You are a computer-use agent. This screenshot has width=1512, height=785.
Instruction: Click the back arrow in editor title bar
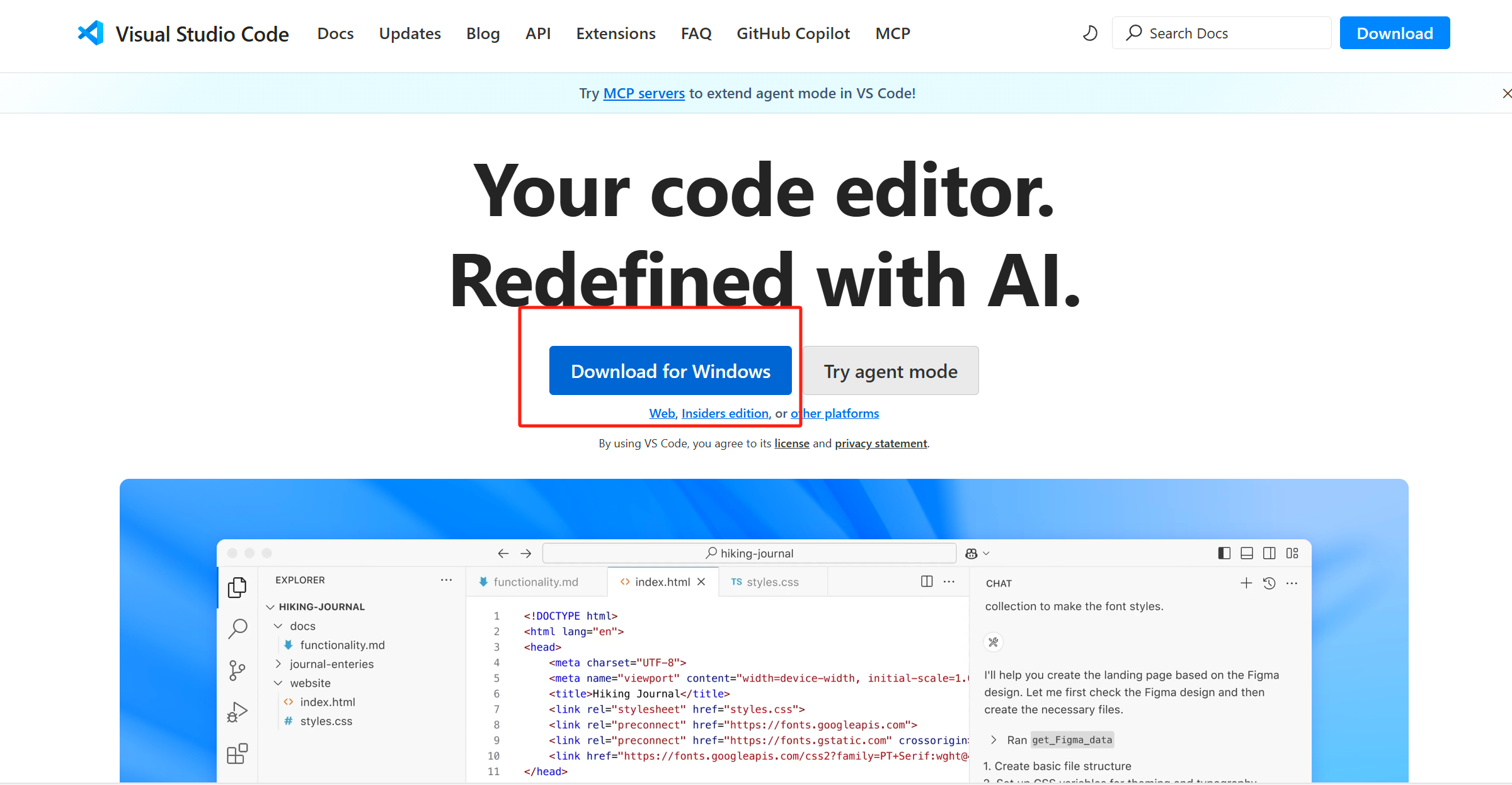click(503, 553)
